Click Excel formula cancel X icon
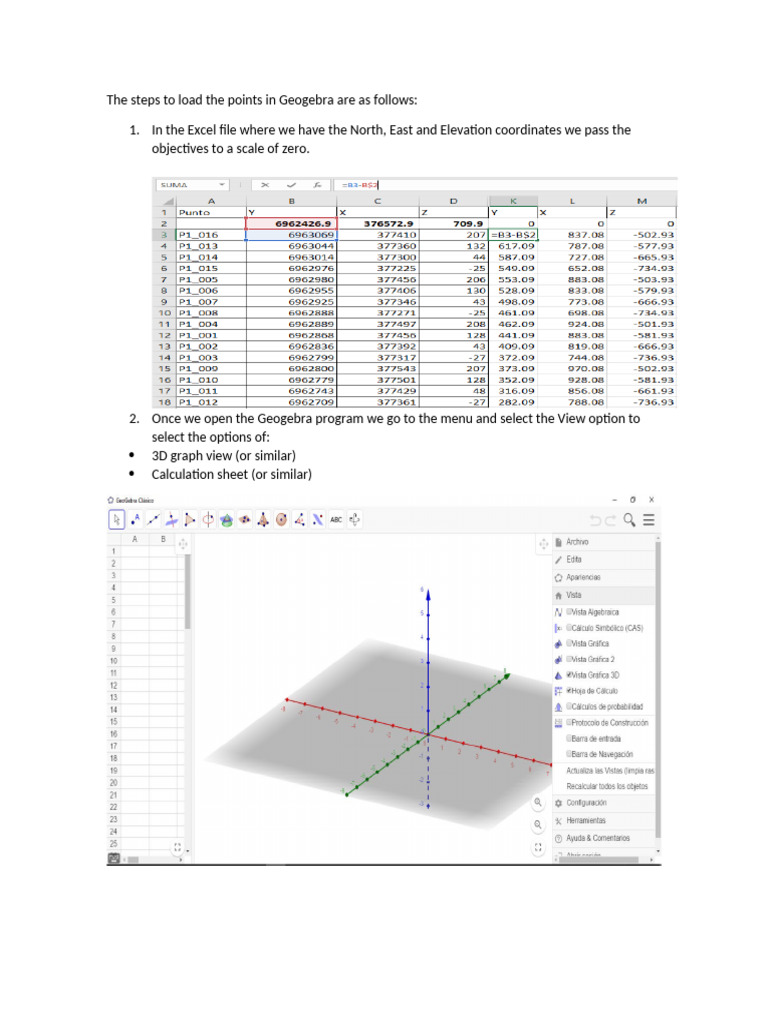 (264, 185)
